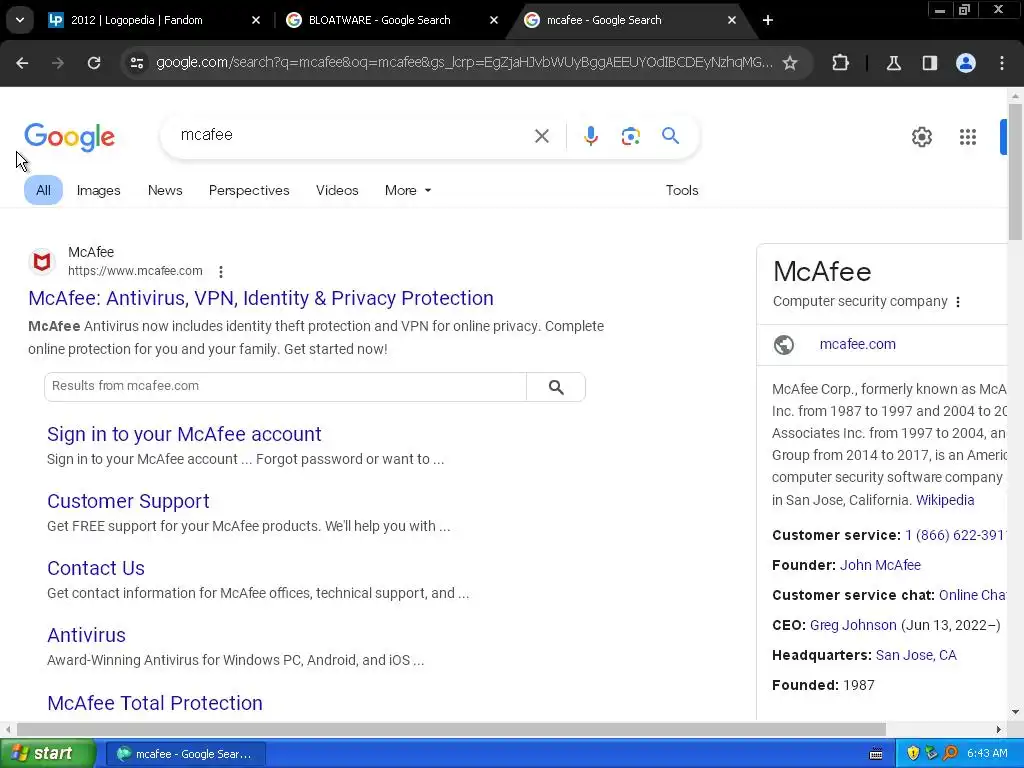This screenshot has height=768, width=1024.
Task: Bookmark this page with the star icon
Action: point(790,63)
